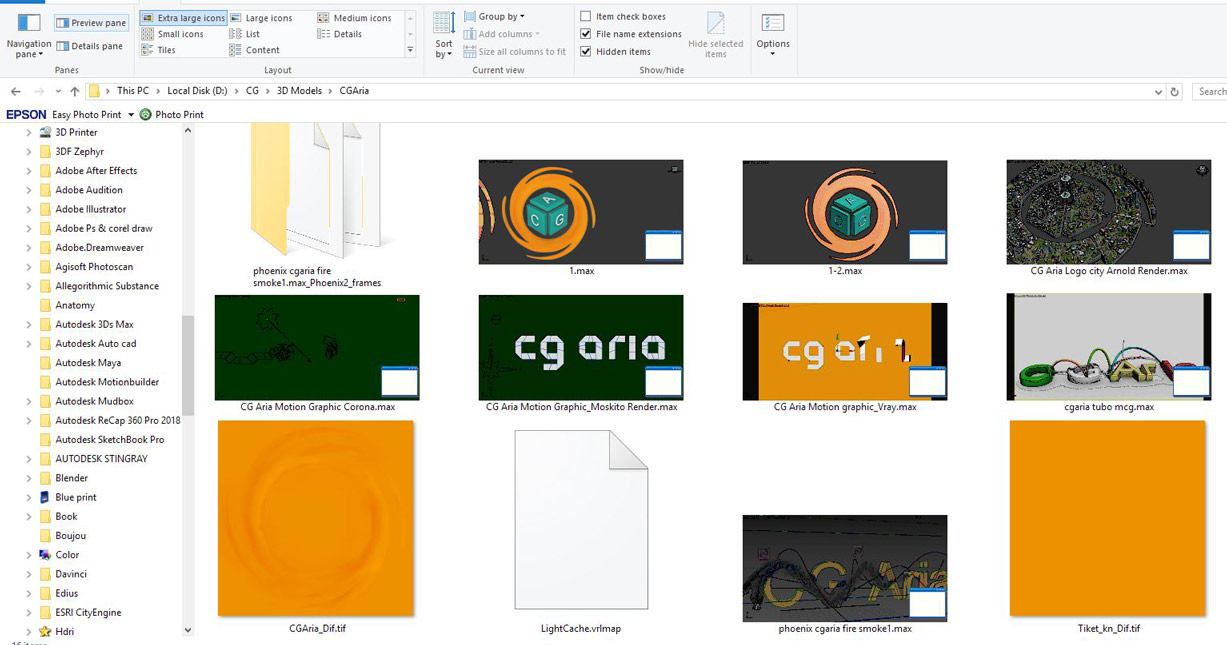
Task: Select the Blue print tree item icon
Action: (x=45, y=497)
